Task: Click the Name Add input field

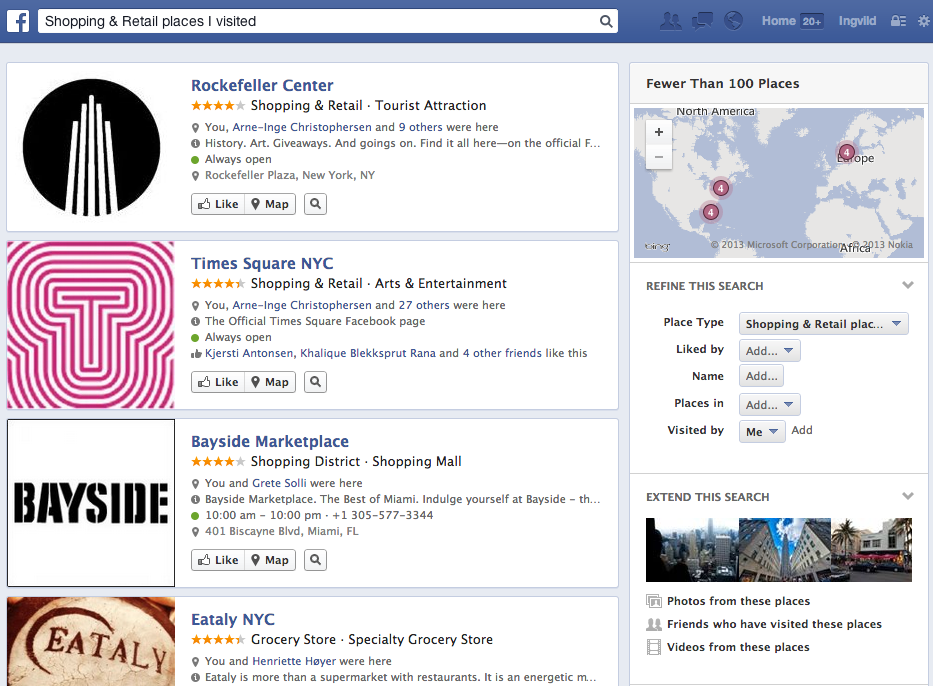Action: (x=761, y=376)
